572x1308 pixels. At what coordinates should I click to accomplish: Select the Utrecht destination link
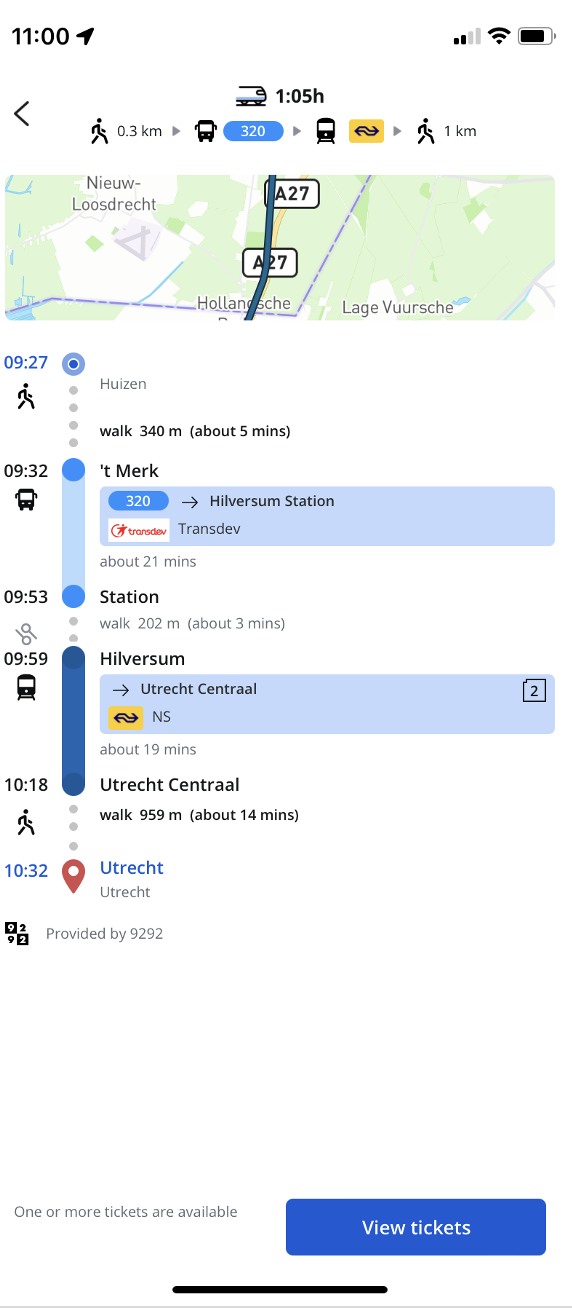click(x=132, y=868)
